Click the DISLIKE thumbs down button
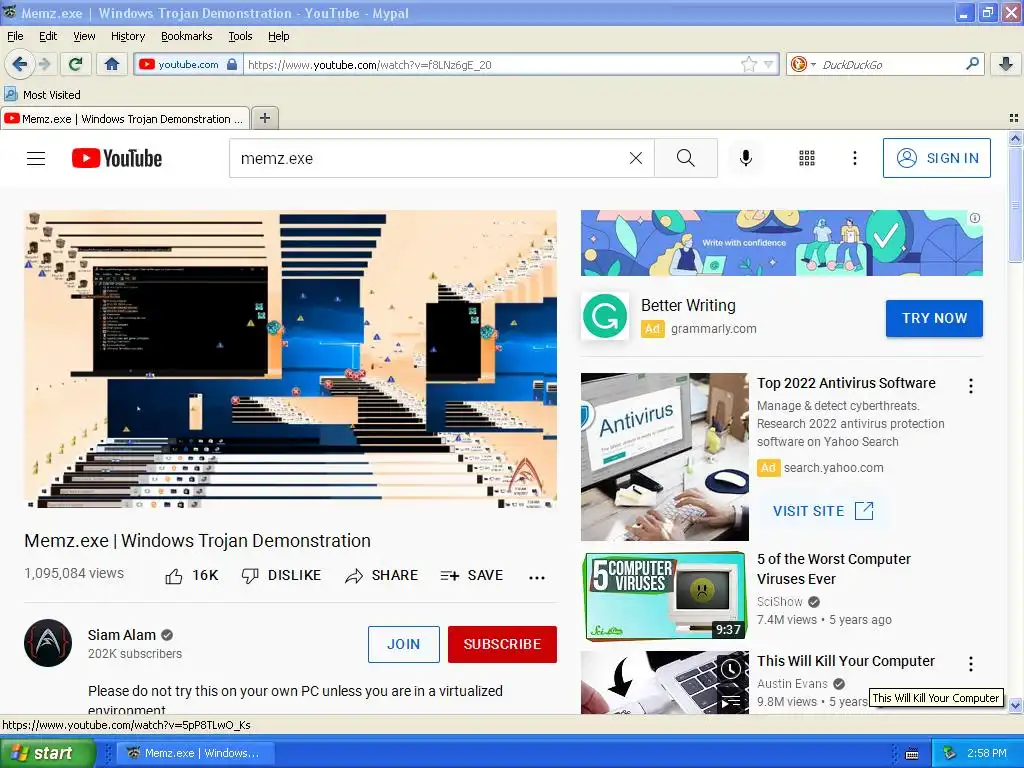 pos(281,575)
